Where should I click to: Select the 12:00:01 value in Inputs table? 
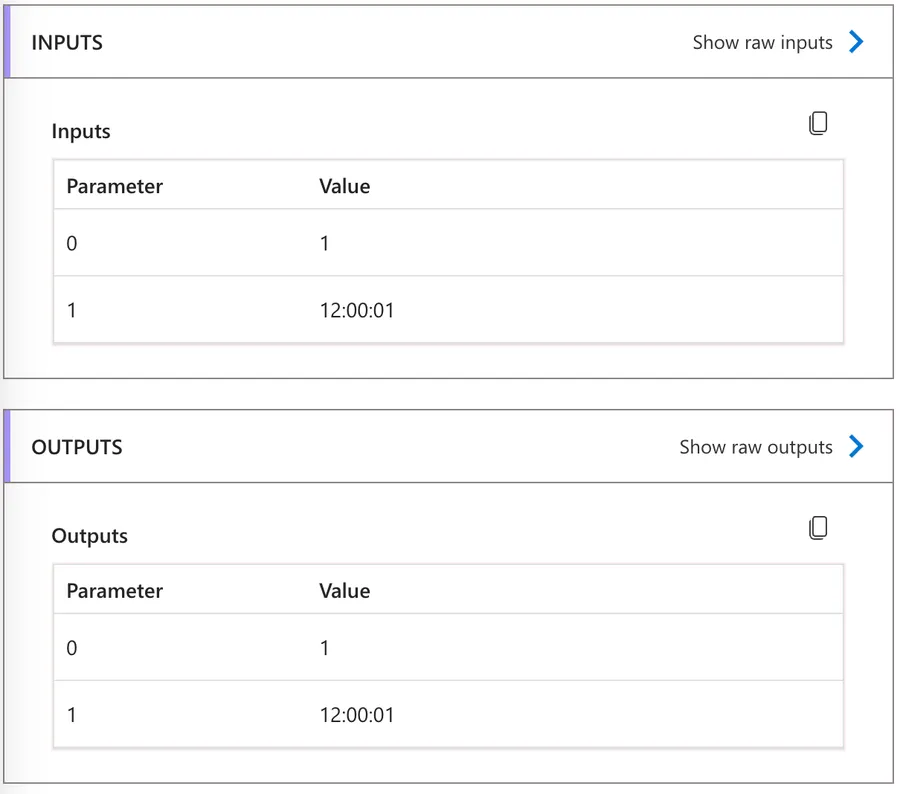tap(357, 310)
